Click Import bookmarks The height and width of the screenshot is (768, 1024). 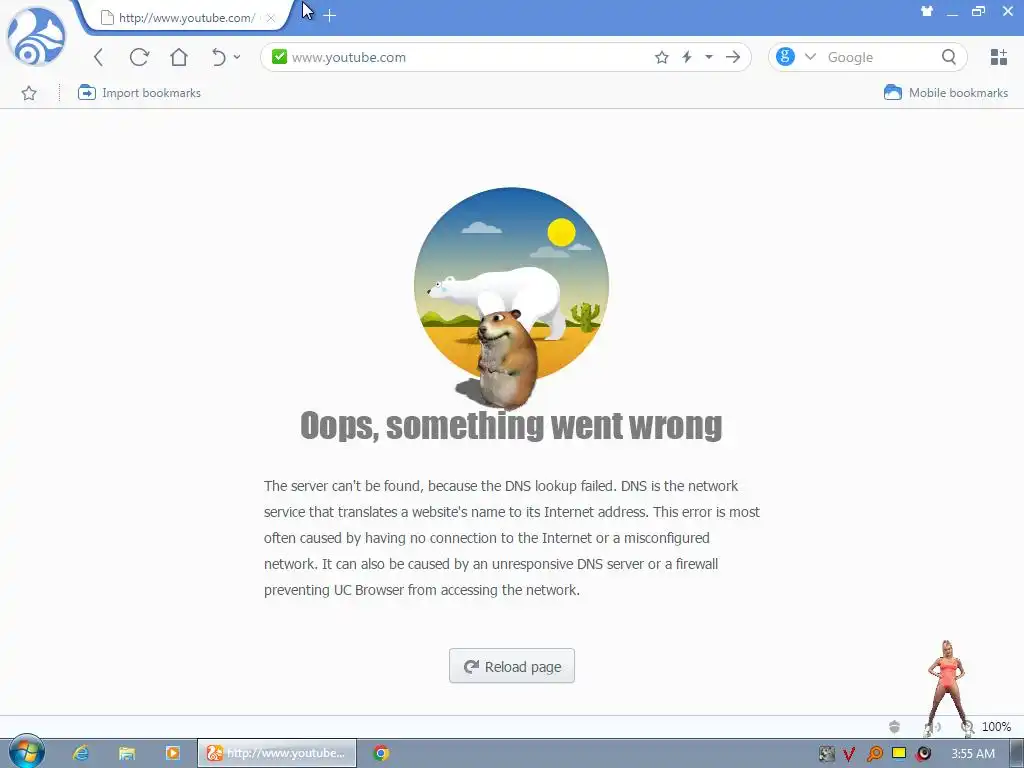tap(139, 93)
